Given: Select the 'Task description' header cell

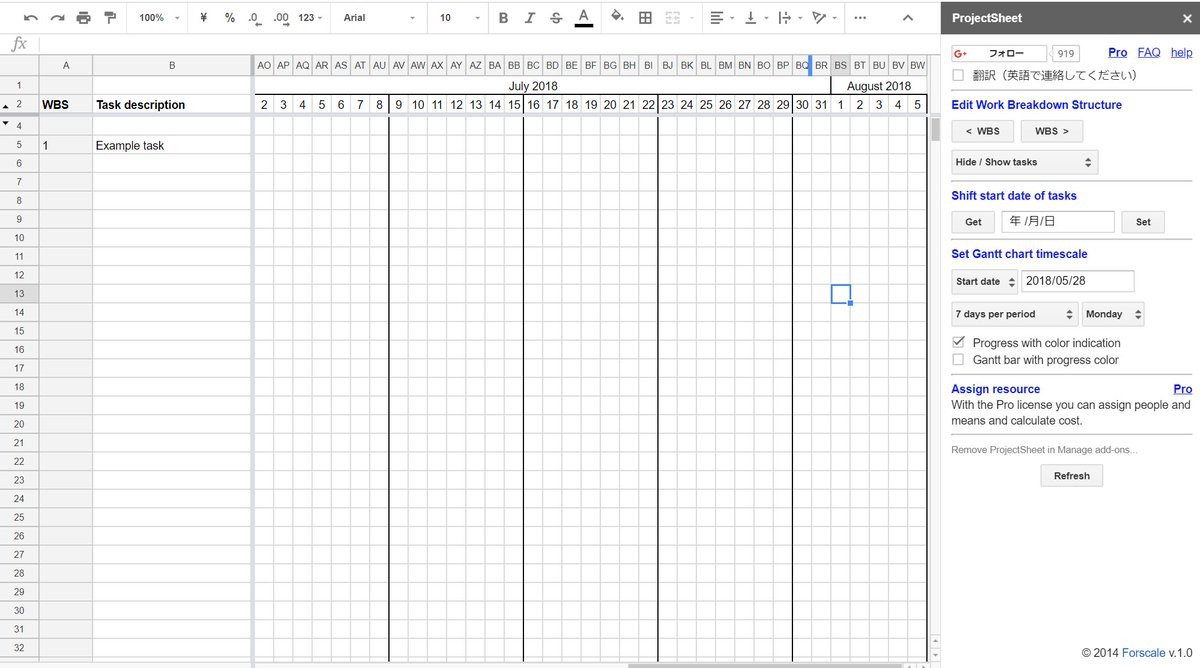Looking at the screenshot, I should point(172,104).
